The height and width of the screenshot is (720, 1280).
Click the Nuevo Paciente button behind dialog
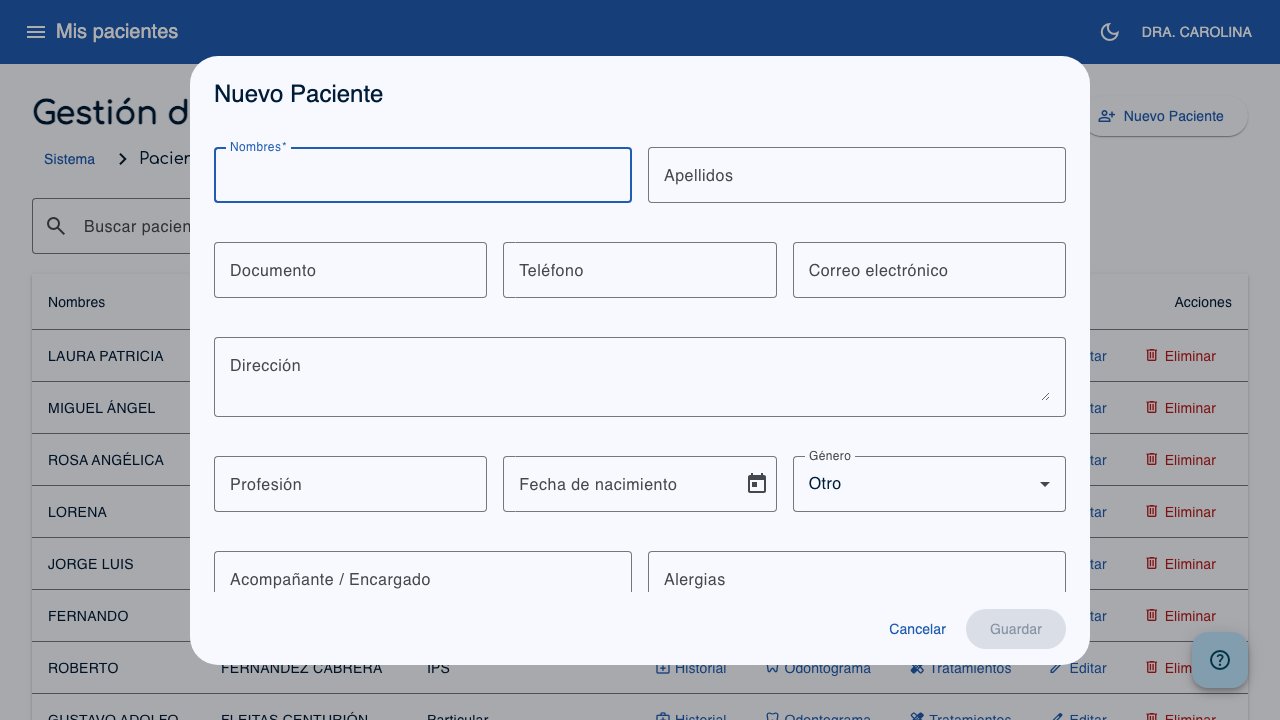click(1169, 116)
